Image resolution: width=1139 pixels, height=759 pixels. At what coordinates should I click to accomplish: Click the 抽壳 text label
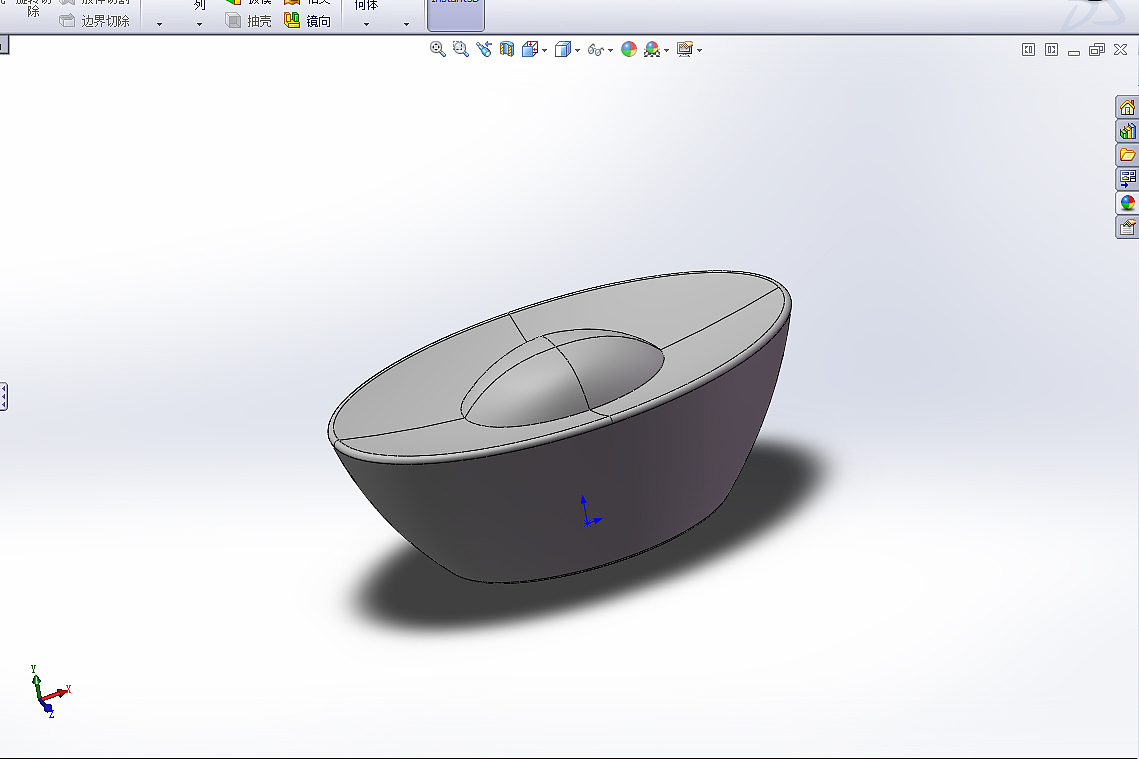(x=259, y=21)
